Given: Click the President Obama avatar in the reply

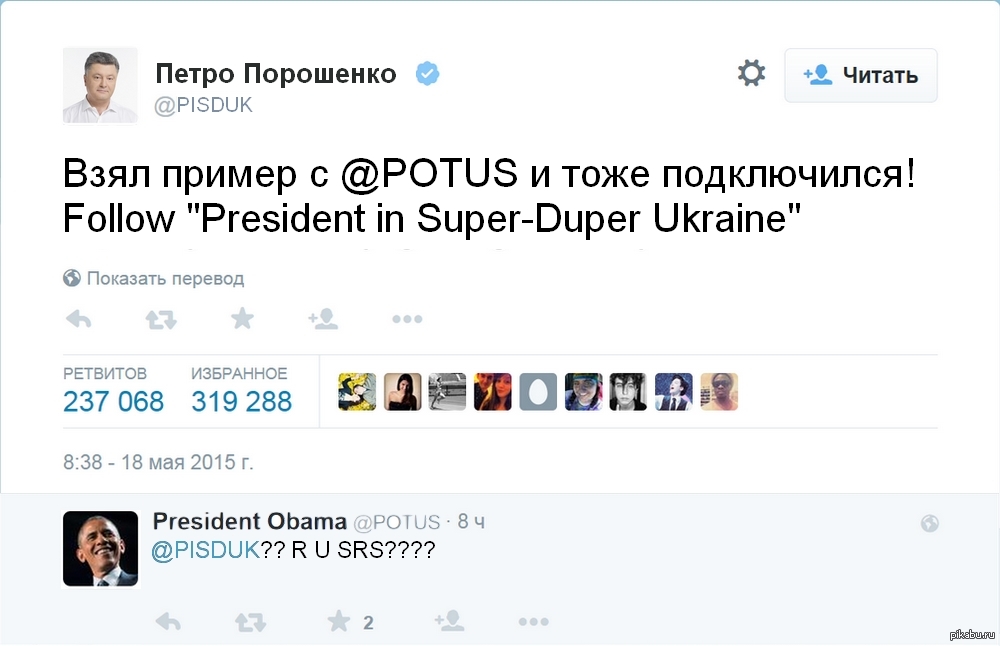Looking at the screenshot, I should tap(100, 548).
